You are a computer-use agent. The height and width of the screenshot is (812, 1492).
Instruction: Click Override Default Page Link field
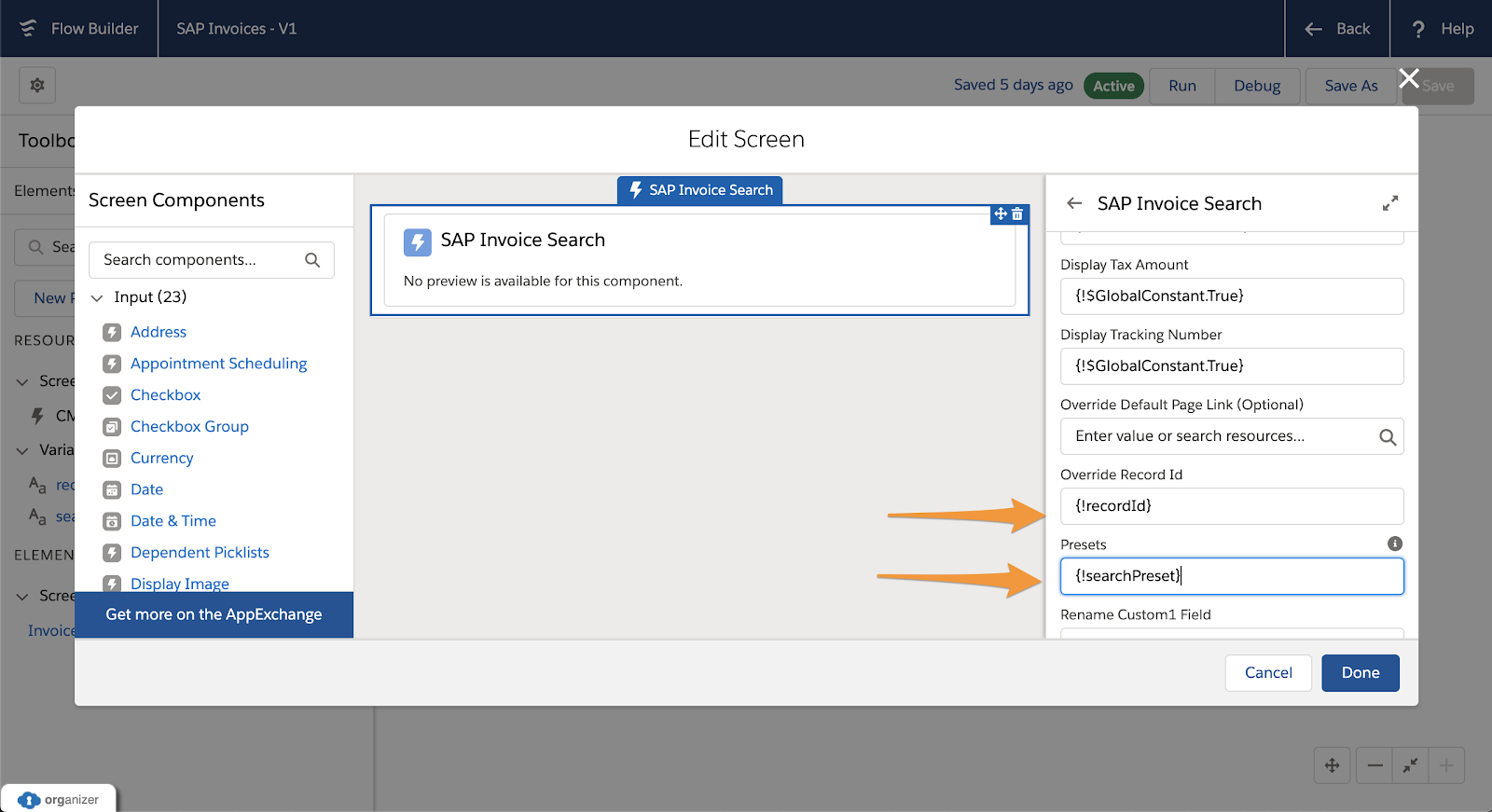click(1232, 436)
